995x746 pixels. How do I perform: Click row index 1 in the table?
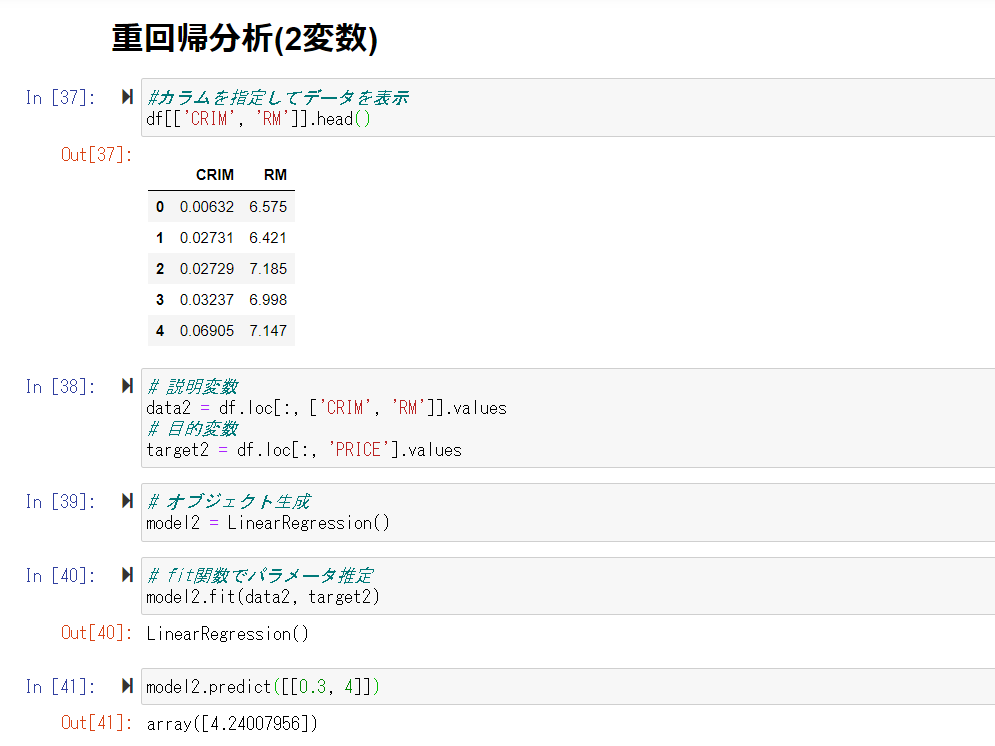160,238
